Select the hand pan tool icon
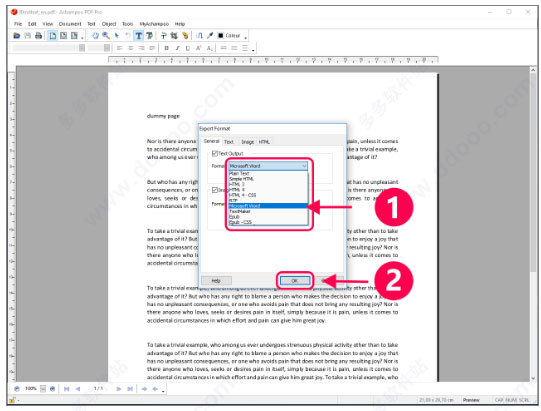The width and height of the screenshot is (541, 411). (95, 36)
